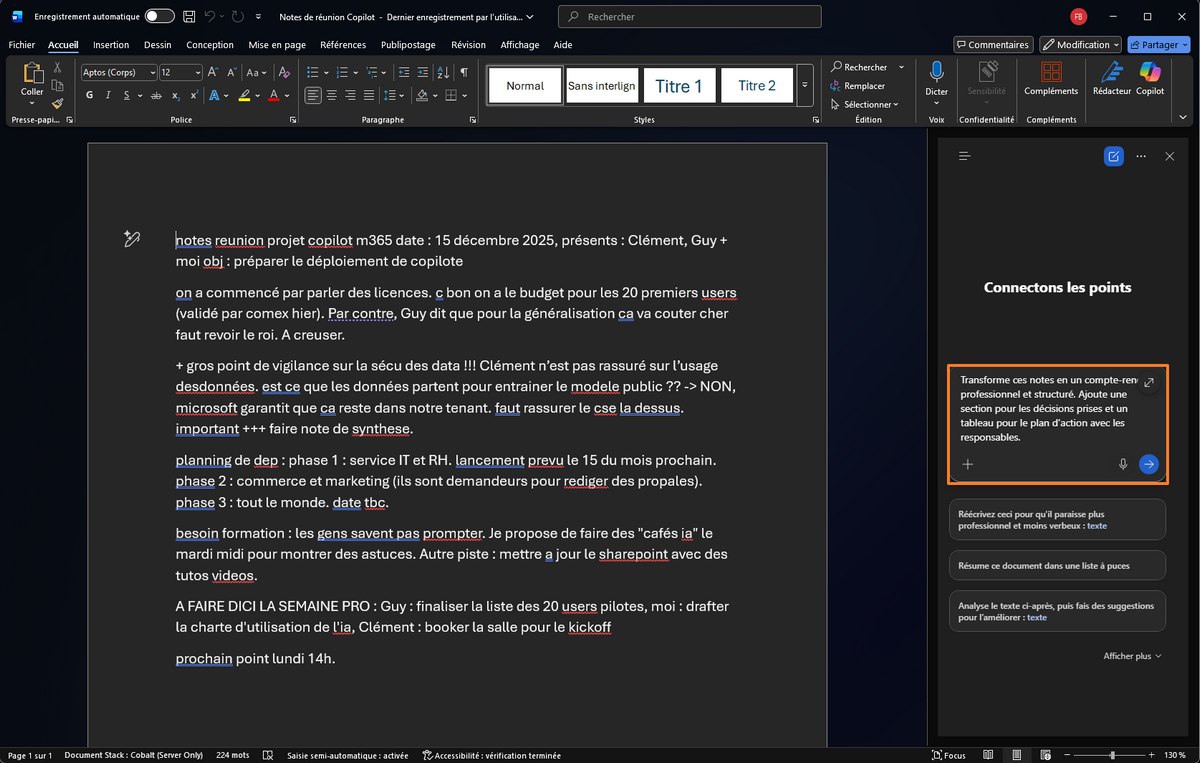Toggle the show paragraph marks button
This screenshot has height=763, width=1200.
pyautogui.click(x=464, y=72)
